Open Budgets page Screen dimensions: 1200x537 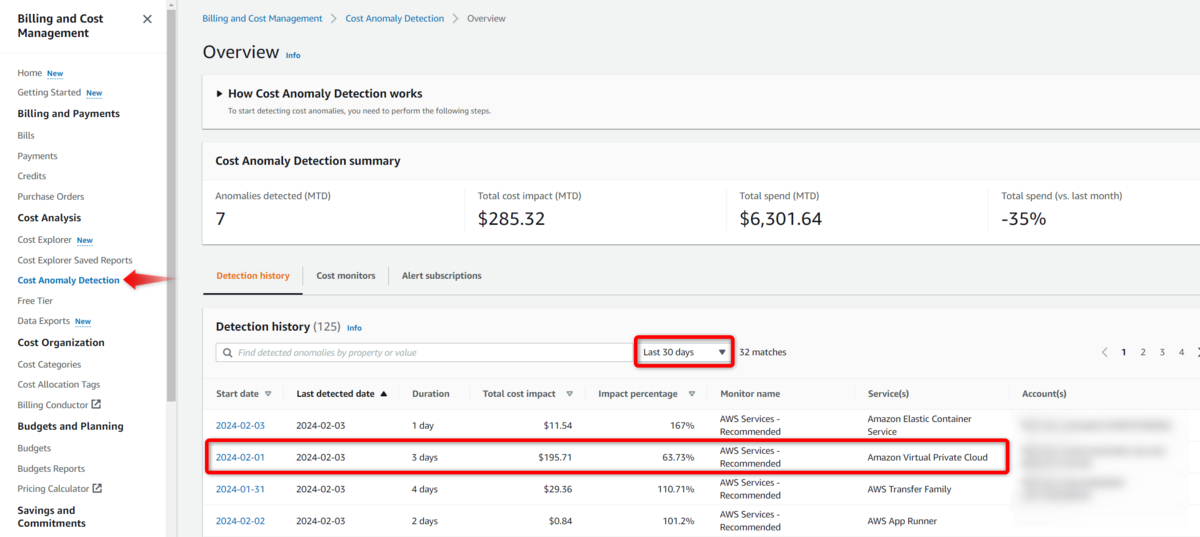34,448
